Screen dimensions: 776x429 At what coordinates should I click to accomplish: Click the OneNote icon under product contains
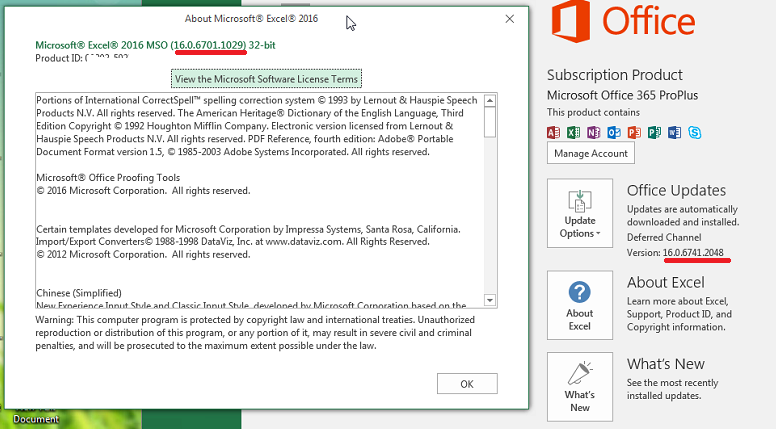593,133
